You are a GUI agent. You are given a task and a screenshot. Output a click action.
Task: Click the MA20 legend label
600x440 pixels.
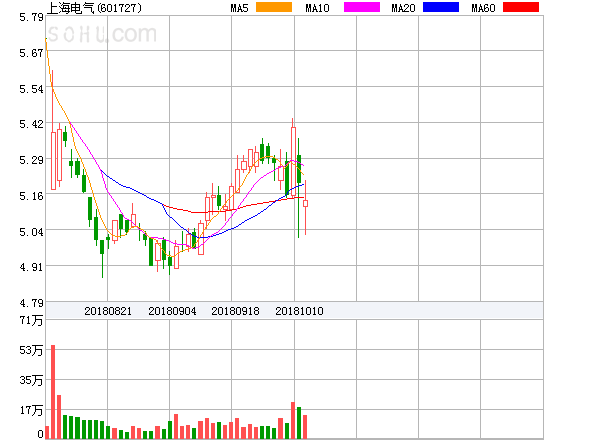pos(403,8)
